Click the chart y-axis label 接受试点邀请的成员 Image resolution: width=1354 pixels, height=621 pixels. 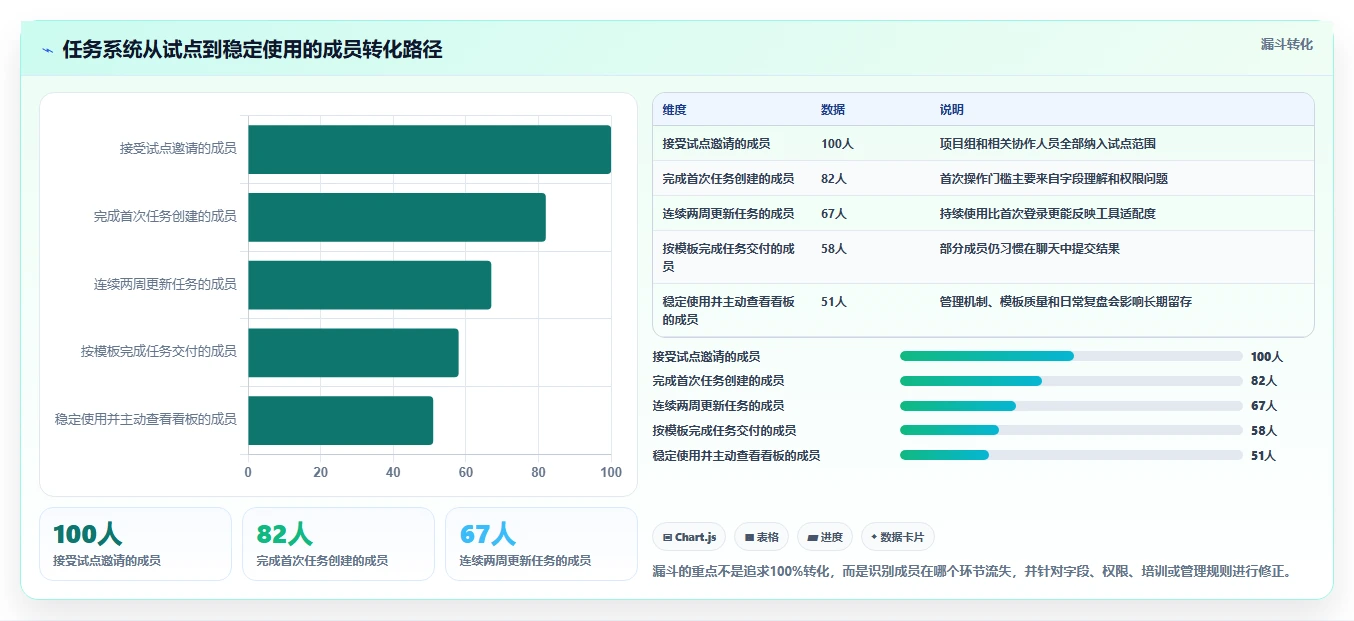click(178, 149)
